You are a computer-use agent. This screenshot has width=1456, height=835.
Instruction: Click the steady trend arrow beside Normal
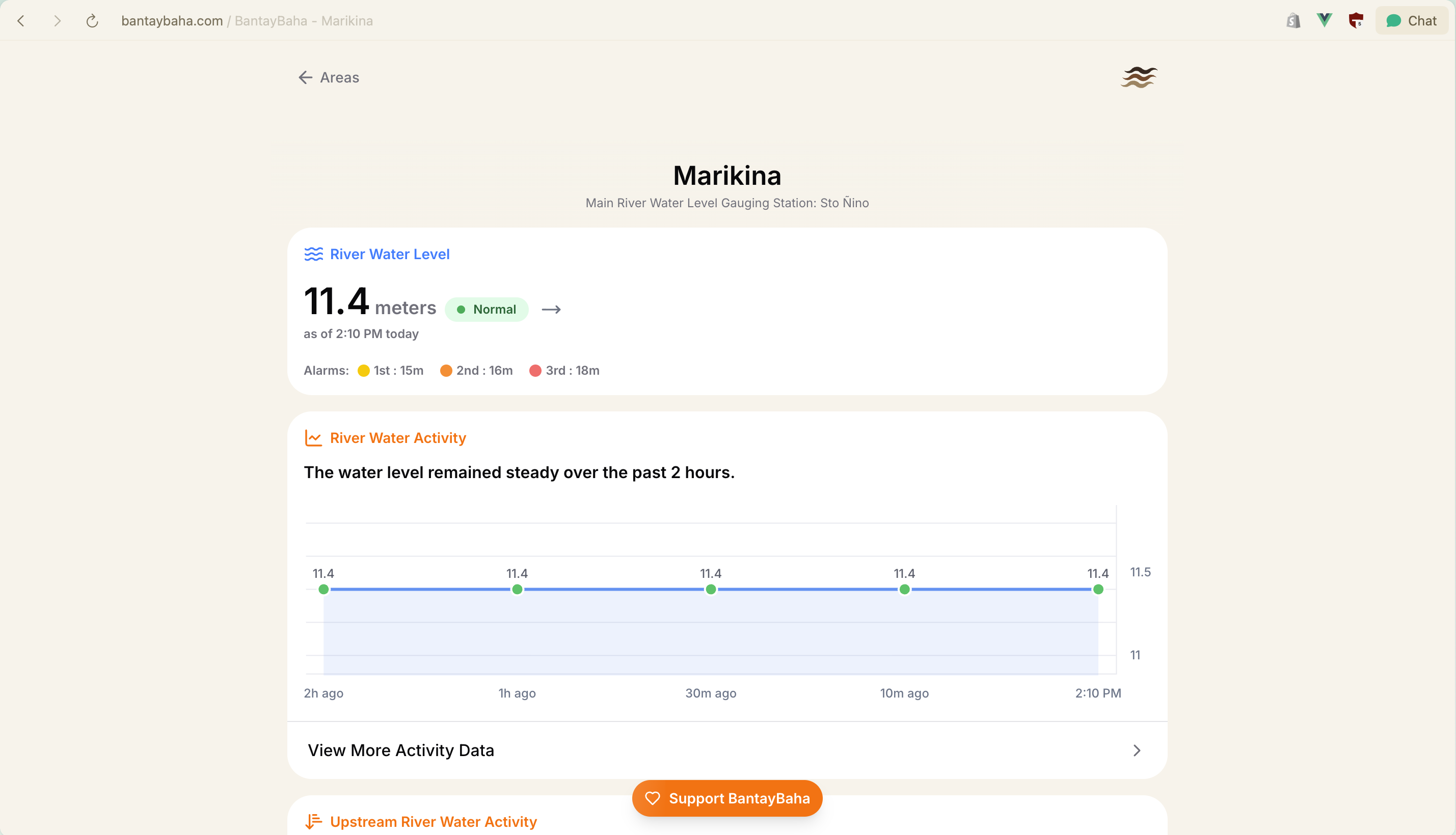(551, 310)
